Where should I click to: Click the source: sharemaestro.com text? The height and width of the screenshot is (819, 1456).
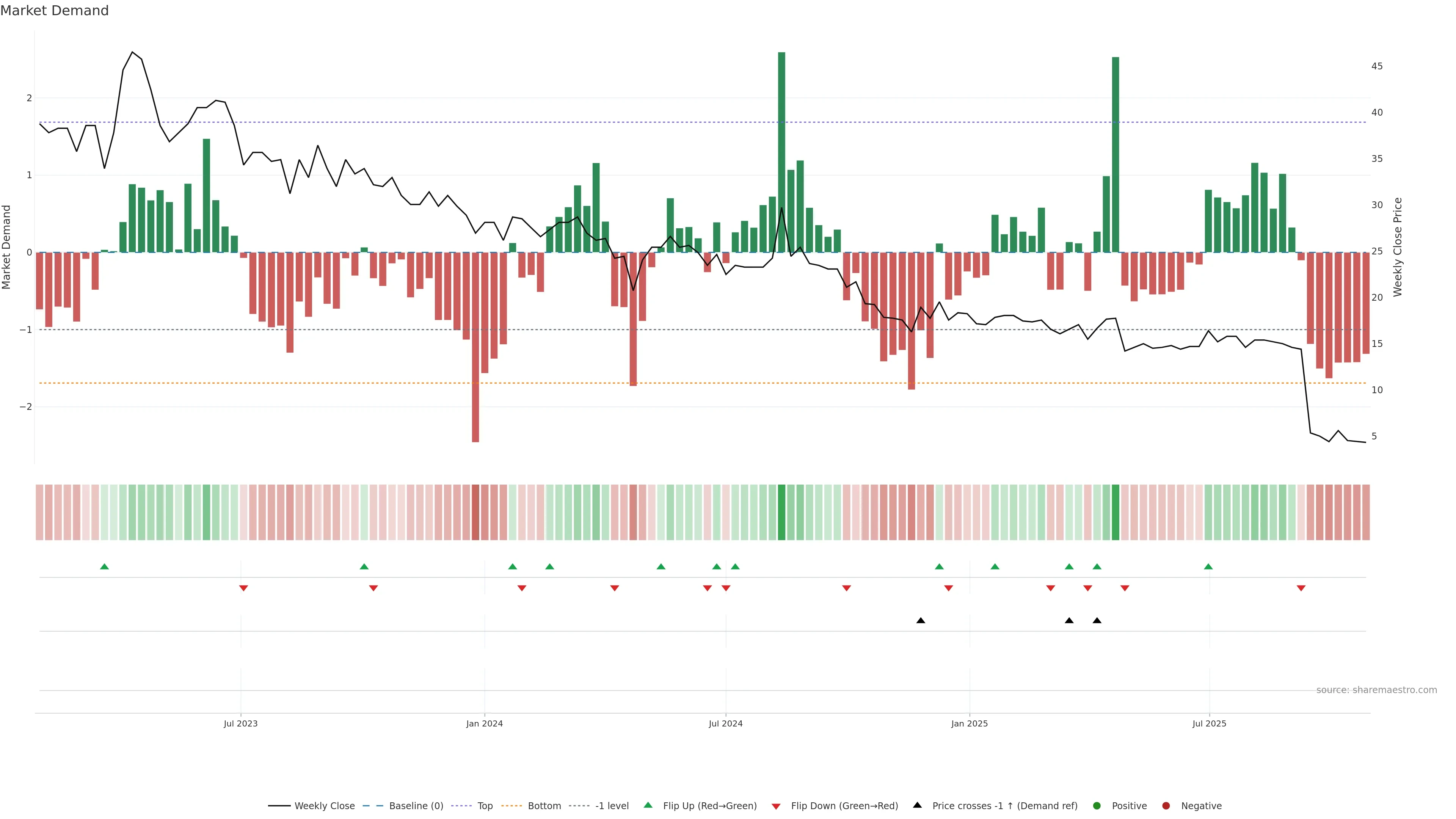click(1376, 690)
